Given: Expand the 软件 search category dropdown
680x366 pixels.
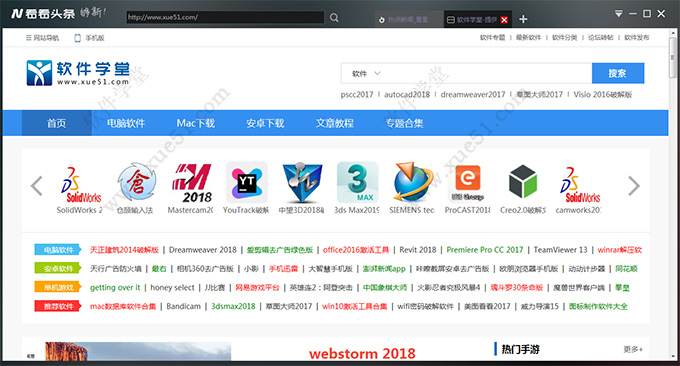Looking at the screenshot, I should pyautogui.click(x=366, y=73).
